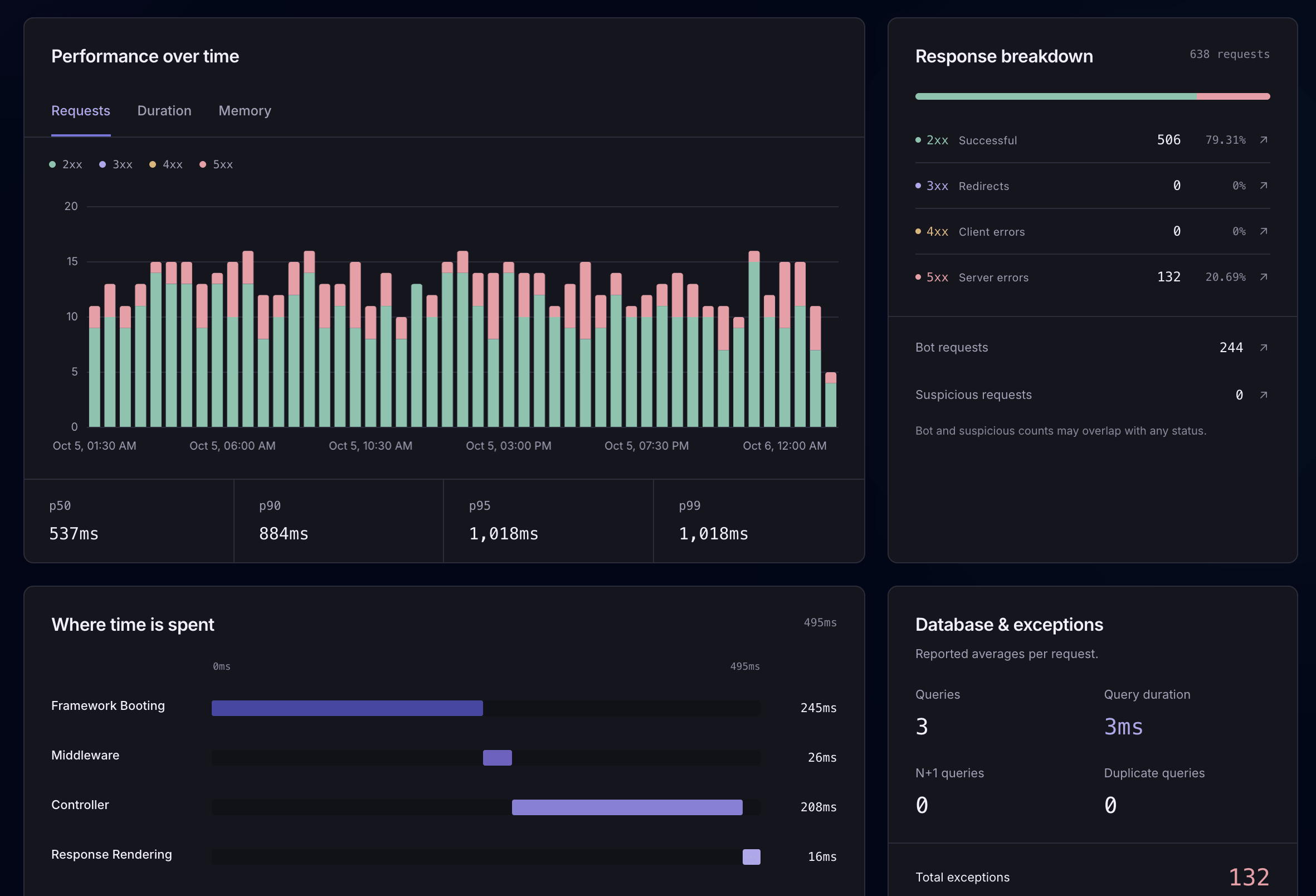Screen dimensions: 1316x896
Task: Click the Framework Booting timing bar
Action: [x=347, y=708]
